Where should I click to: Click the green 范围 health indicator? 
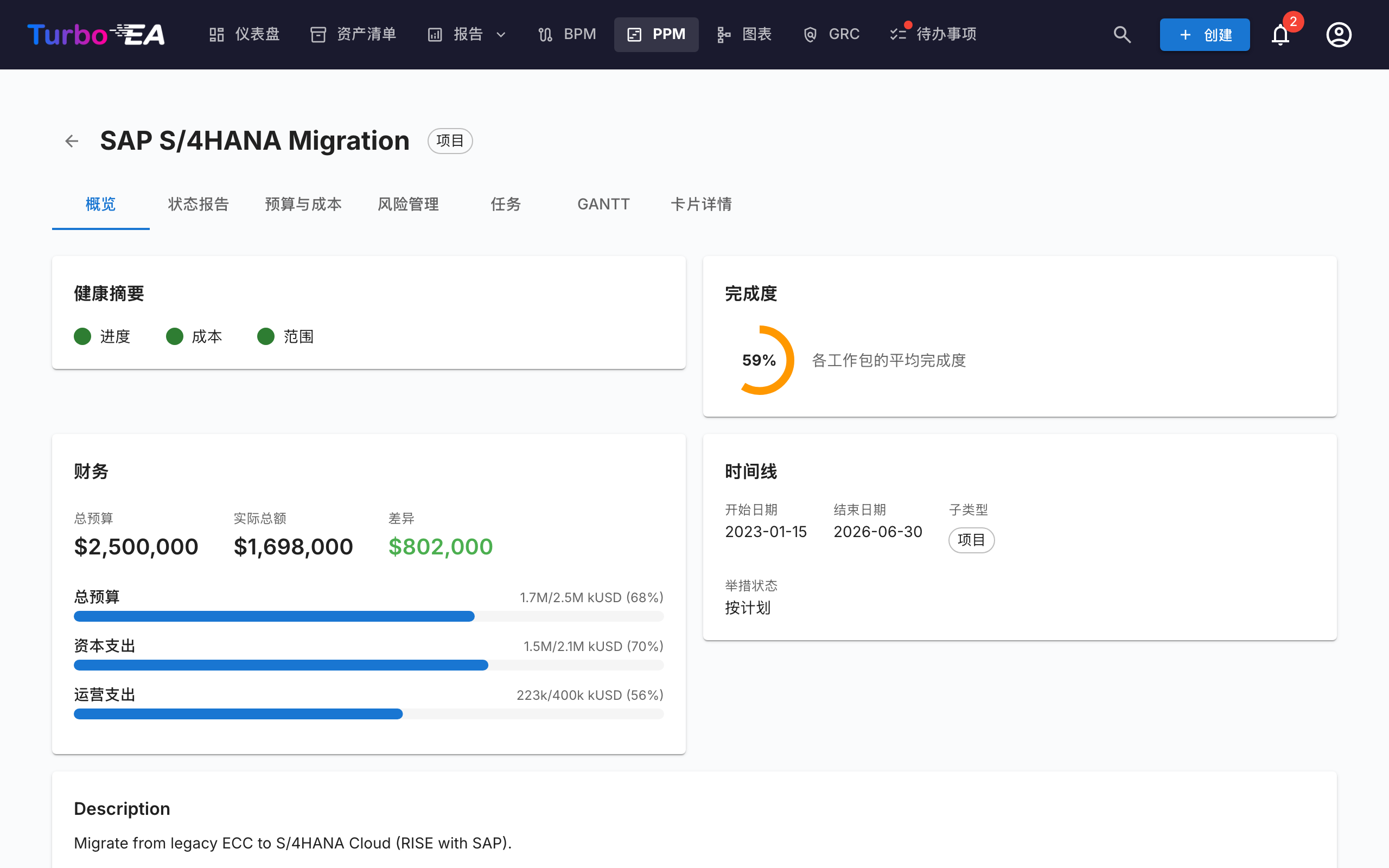(x=266, y=336)
